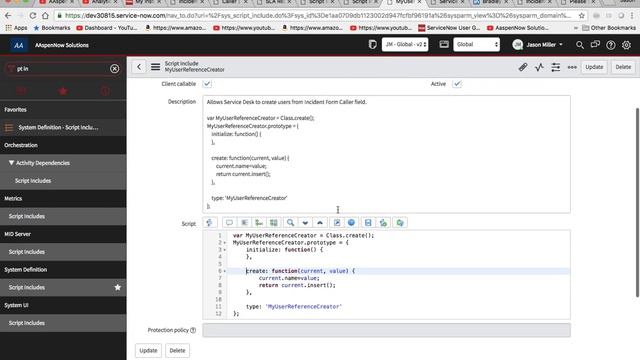Open the System UI navigator section
This screenshot has height=360, width=640.
pyautogui.click(x=63, y=305)
